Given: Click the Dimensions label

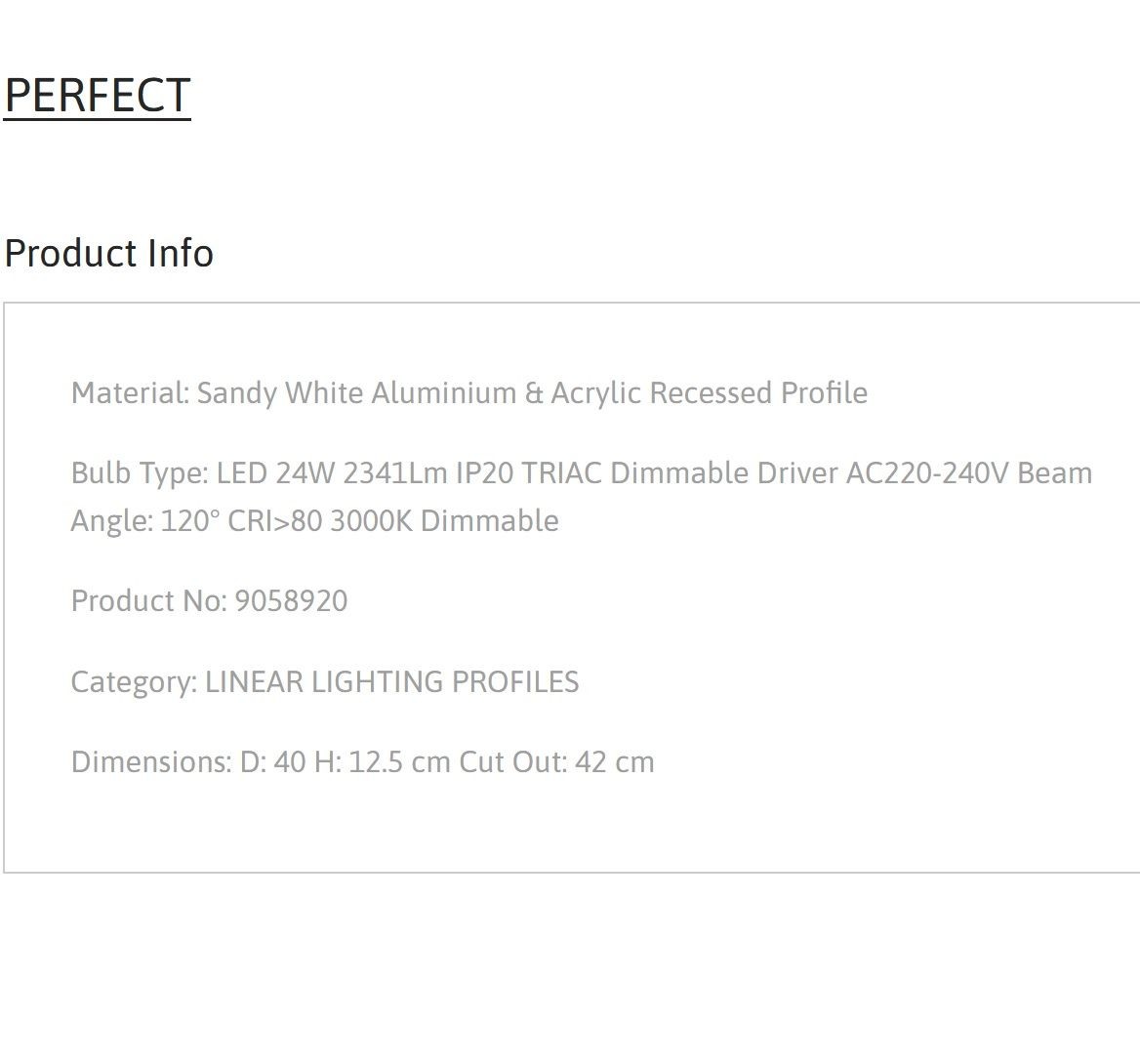Looking at the screenshot, I should pyautogui.click(x=151, y=762).
